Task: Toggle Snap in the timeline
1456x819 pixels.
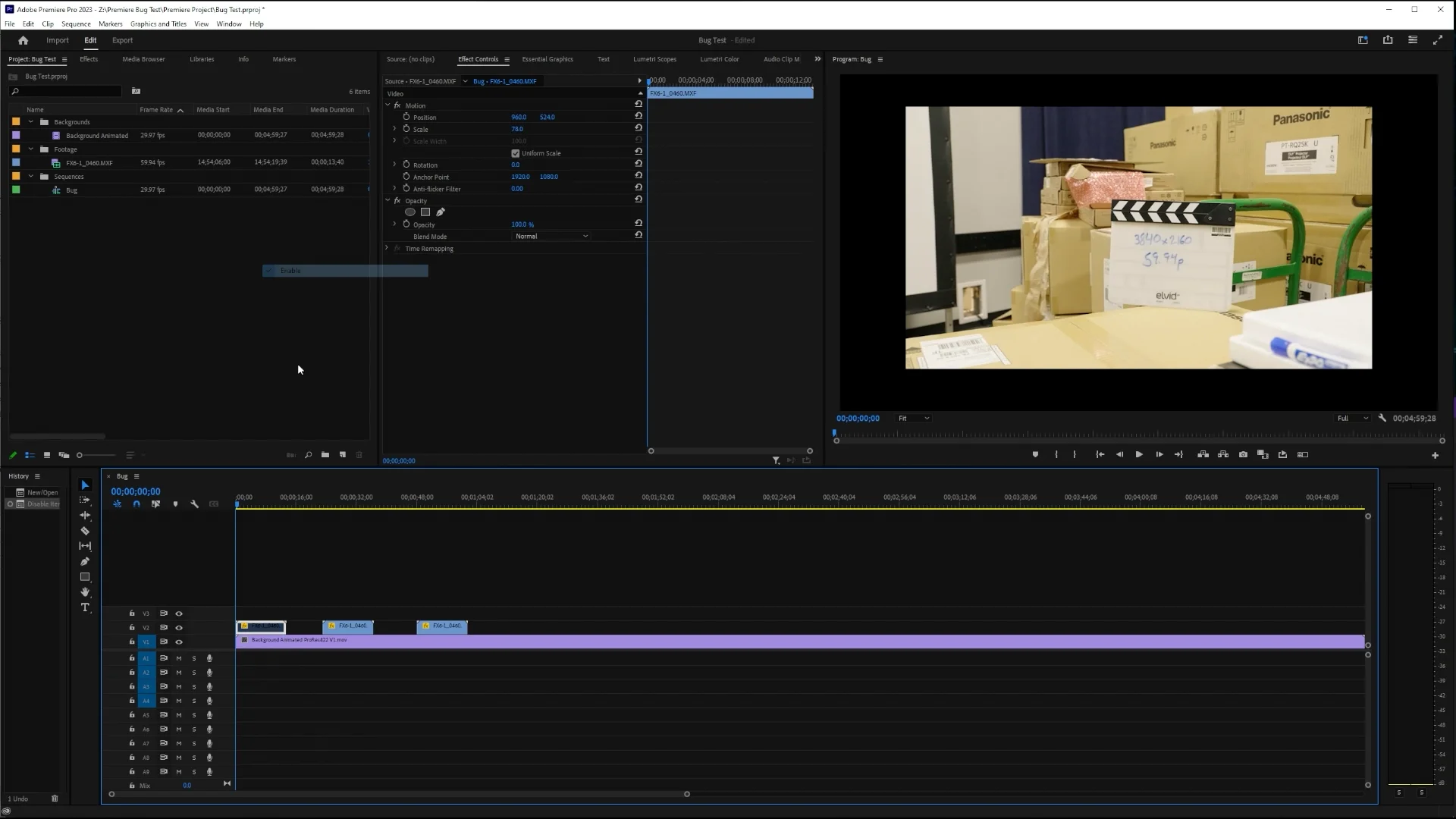Action: (136, 504)
